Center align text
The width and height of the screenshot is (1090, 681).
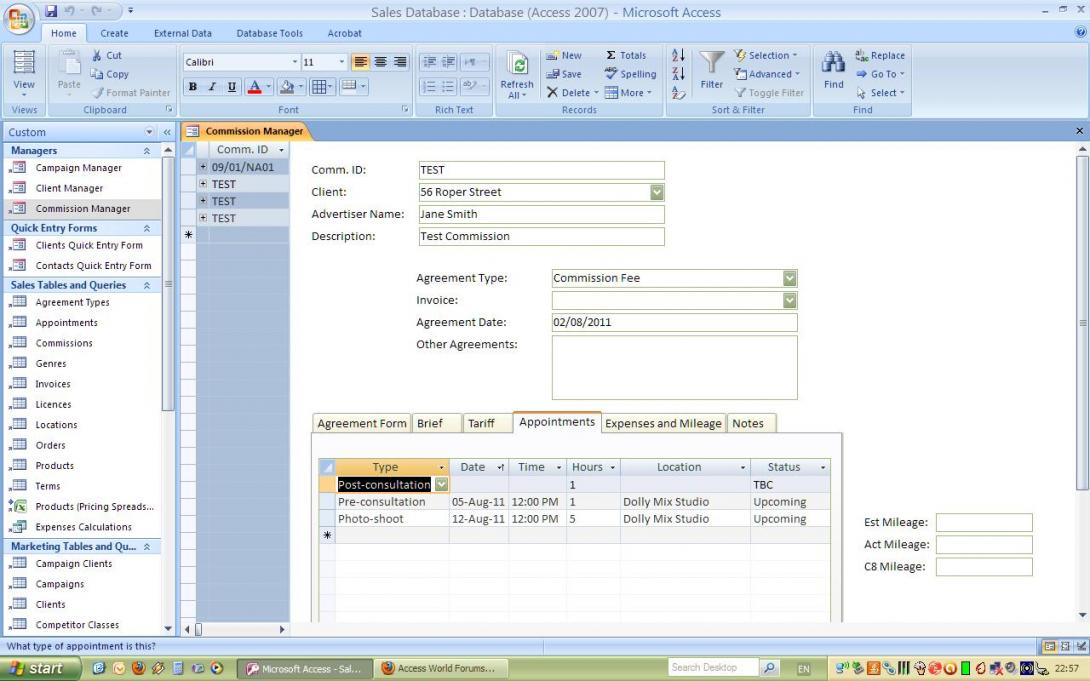380,62
